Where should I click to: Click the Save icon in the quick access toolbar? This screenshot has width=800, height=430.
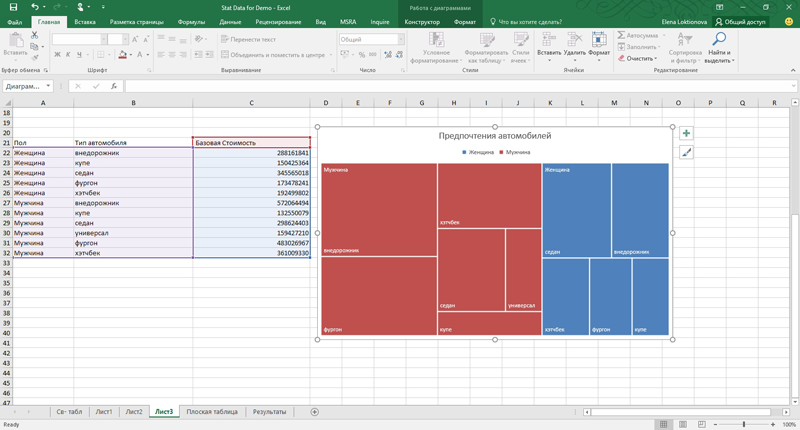[x=13, y=7]
